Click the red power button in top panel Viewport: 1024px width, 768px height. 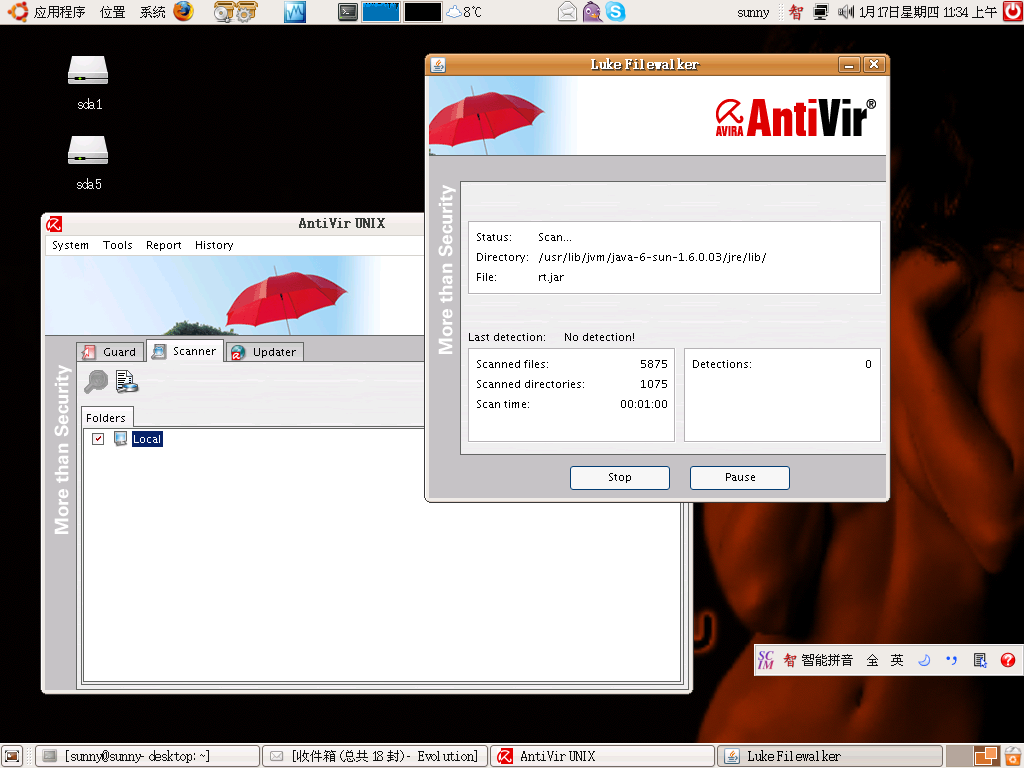coord(1013,12)
